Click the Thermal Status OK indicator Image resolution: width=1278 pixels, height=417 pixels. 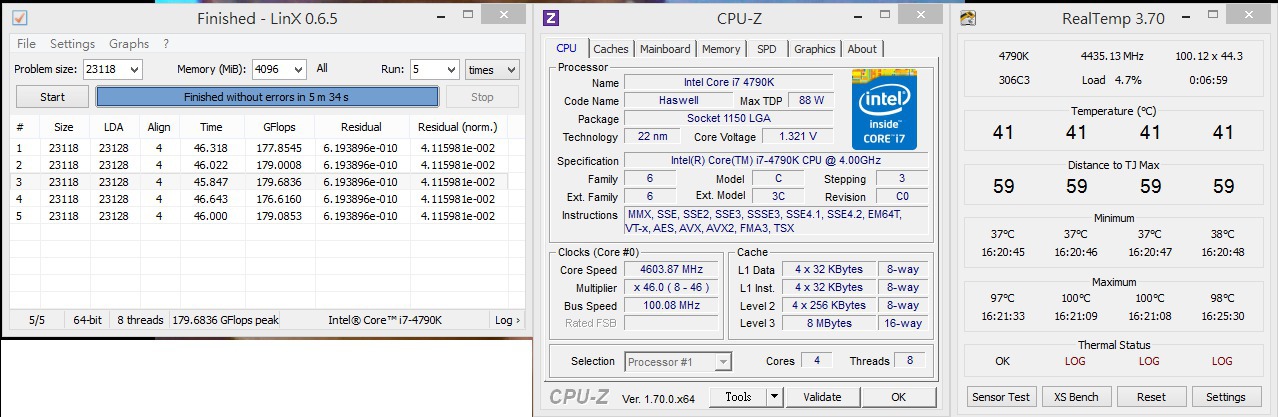[1003, 361]
